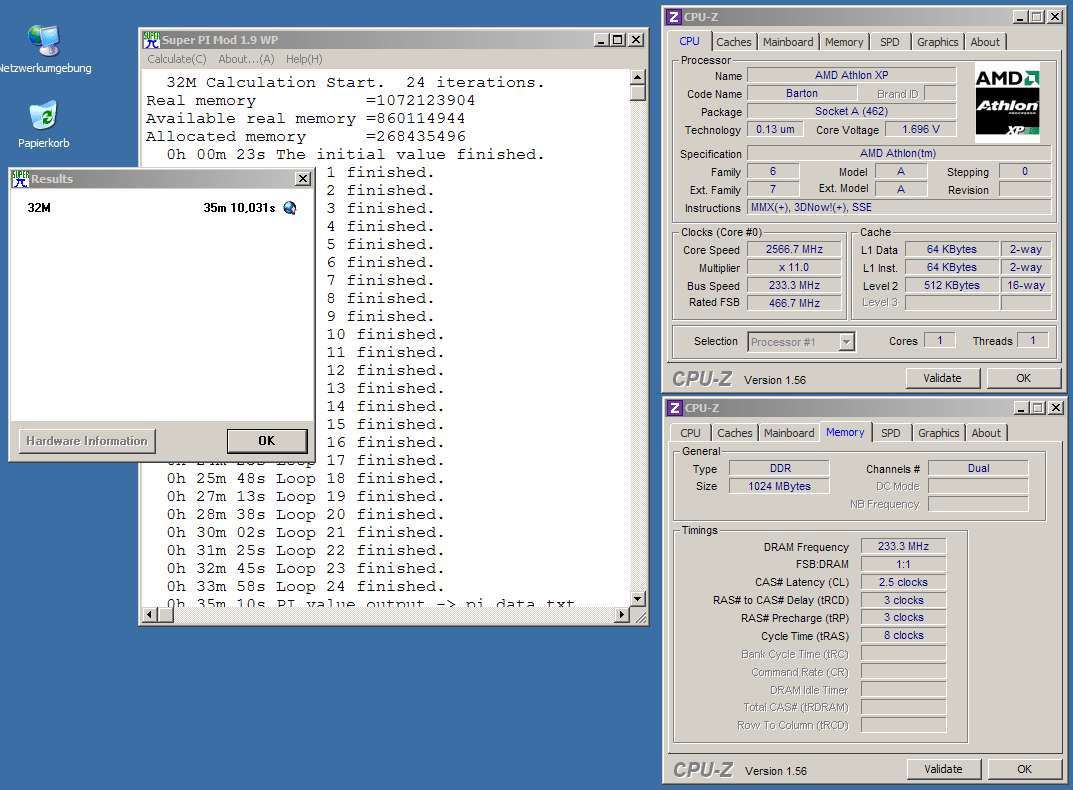Click the Code Name Barton field

801,93
